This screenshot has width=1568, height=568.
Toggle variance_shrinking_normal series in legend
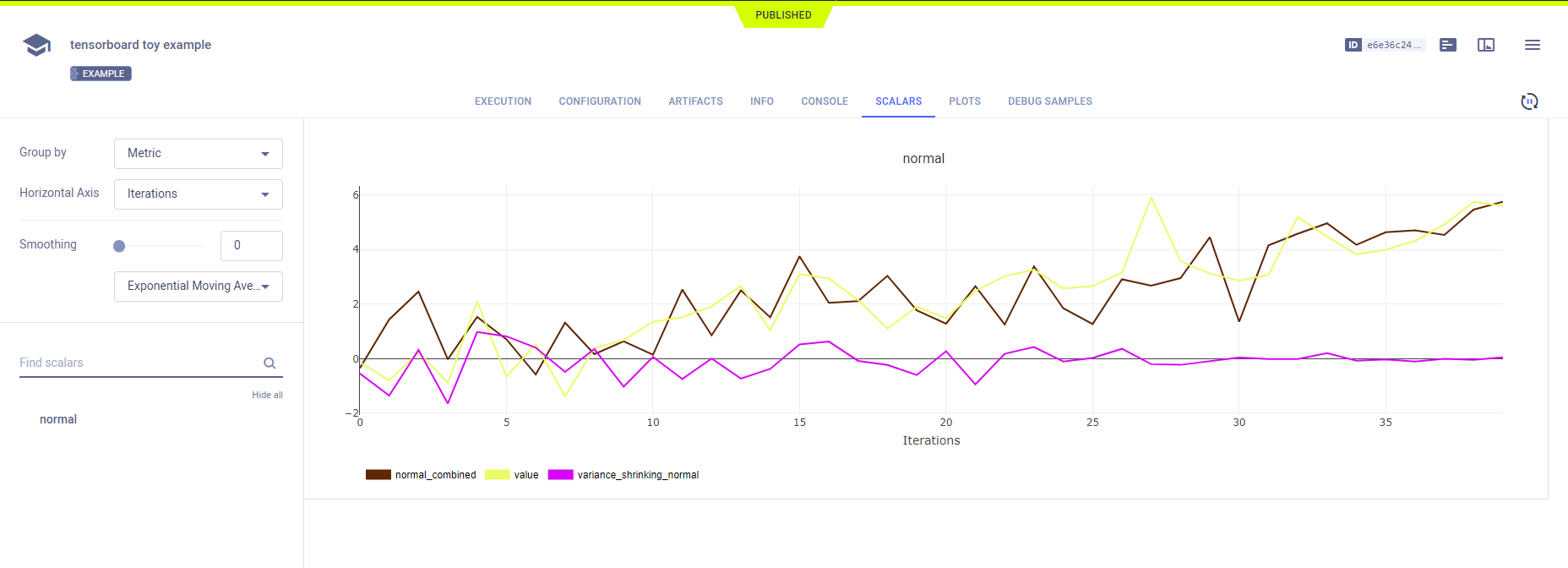click(623, 475)
